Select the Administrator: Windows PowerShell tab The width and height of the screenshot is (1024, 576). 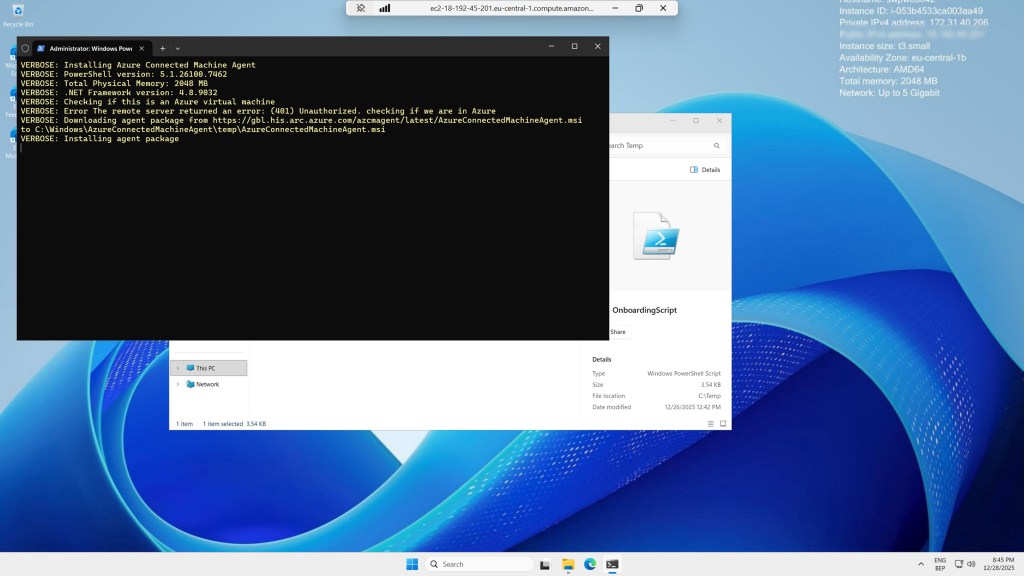[90, 47]
